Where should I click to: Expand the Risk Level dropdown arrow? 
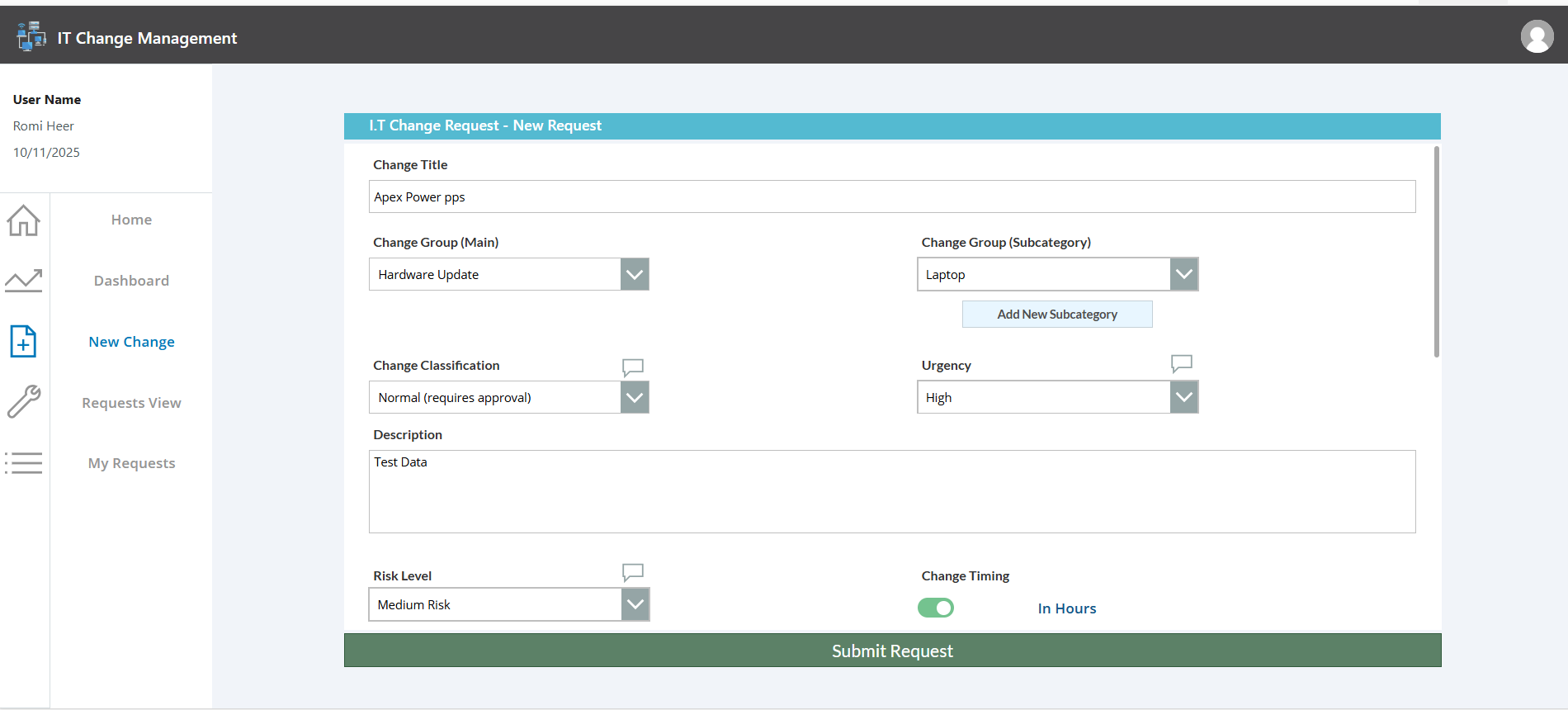pyautogui.click(x=635, y=604)
